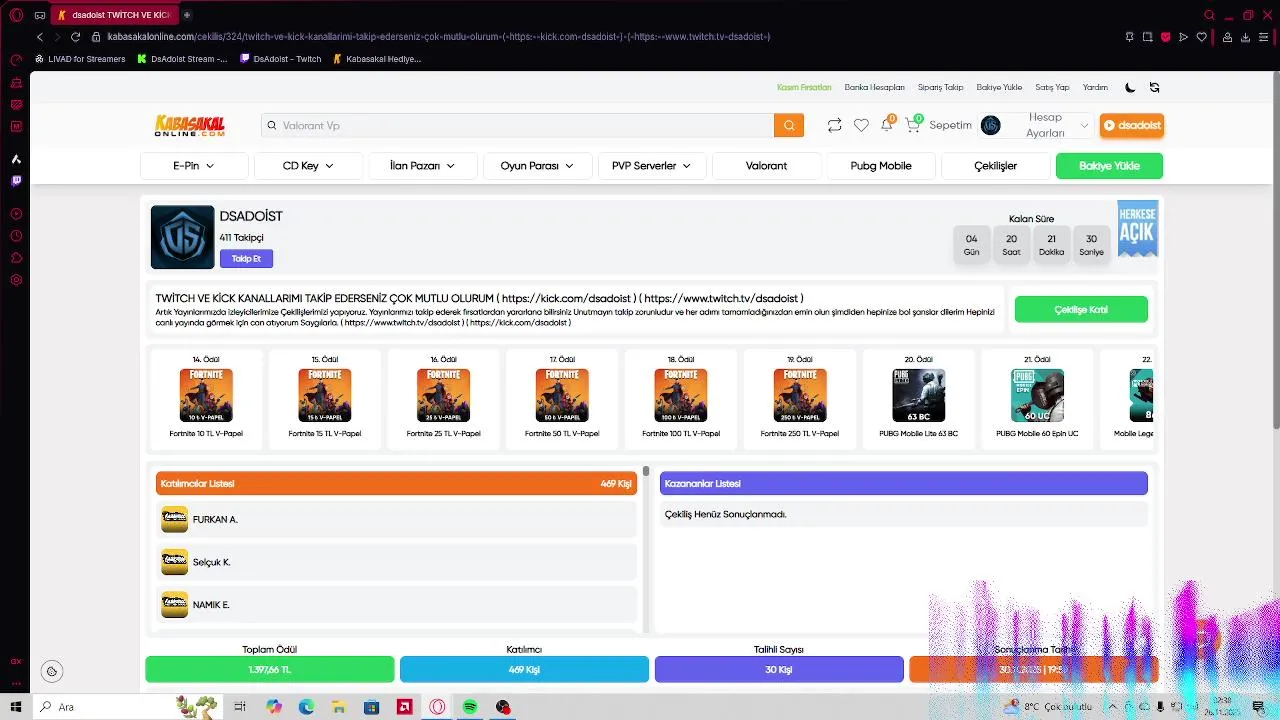Open Microsoft Edge from the taskbar
Screen dimensions: 1280x720
point(306,707)
